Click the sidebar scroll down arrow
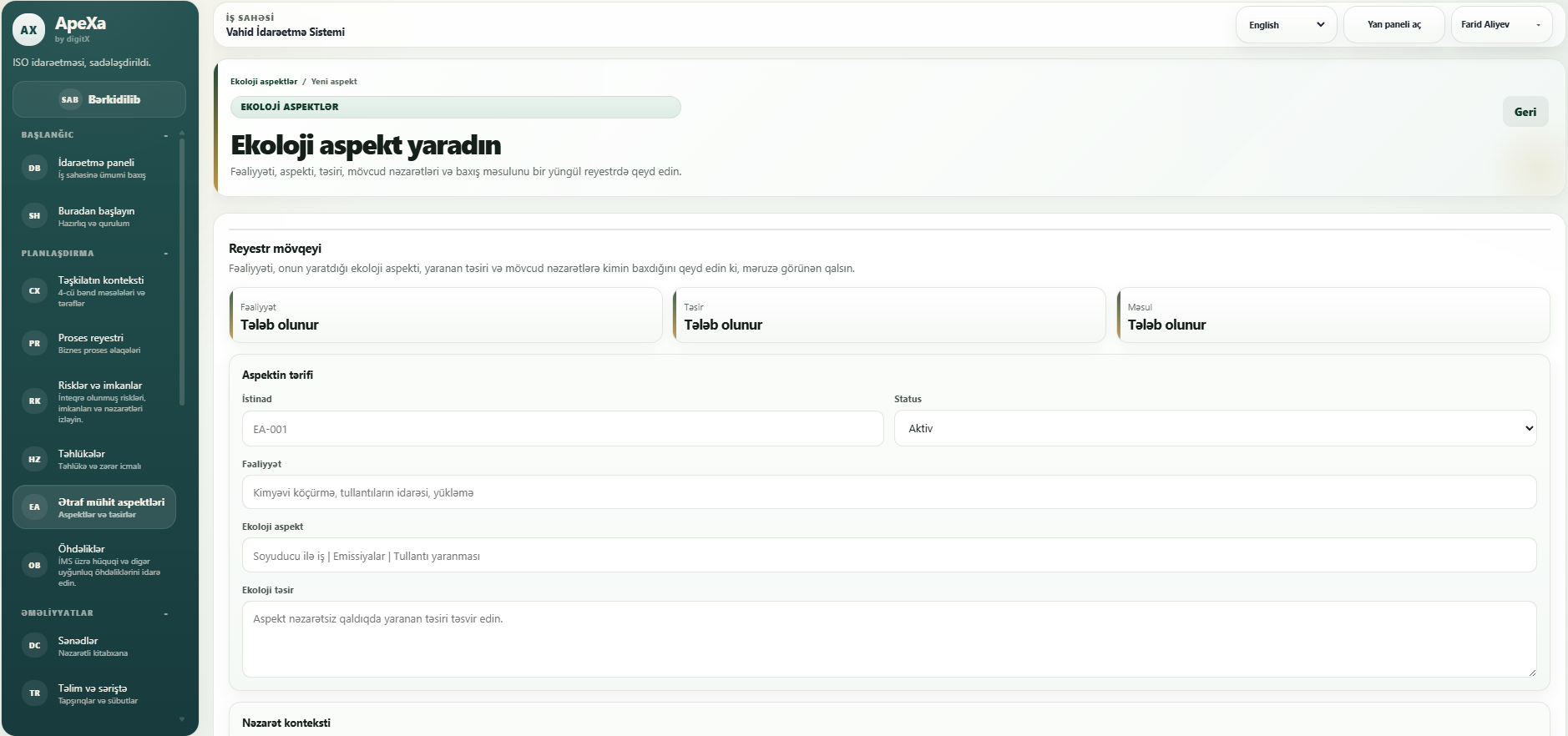The image size is (1568, 736). pos(182,719)
